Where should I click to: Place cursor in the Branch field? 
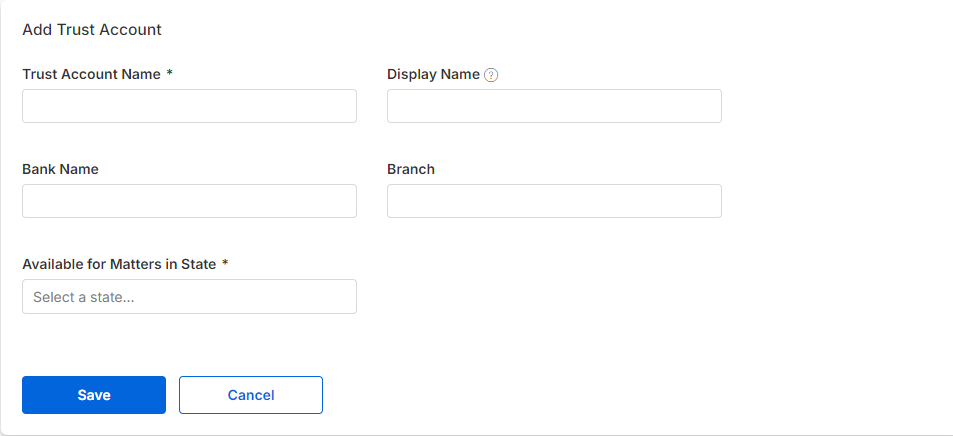pyautogui.click(x=554, y=201)
